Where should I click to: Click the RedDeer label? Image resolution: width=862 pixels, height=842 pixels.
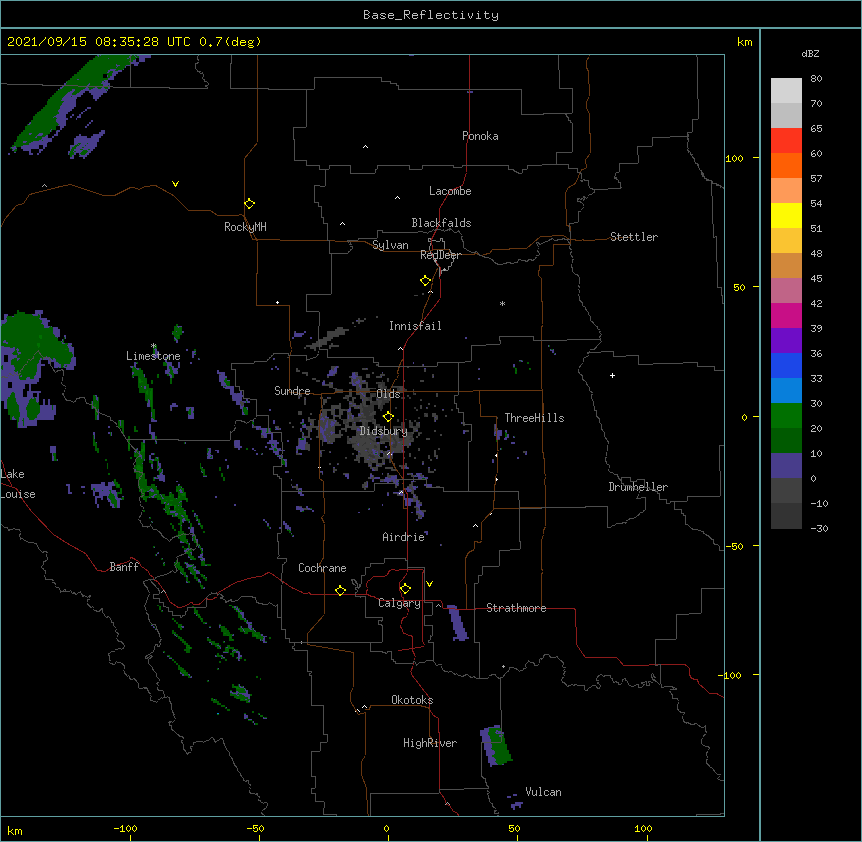440,255
